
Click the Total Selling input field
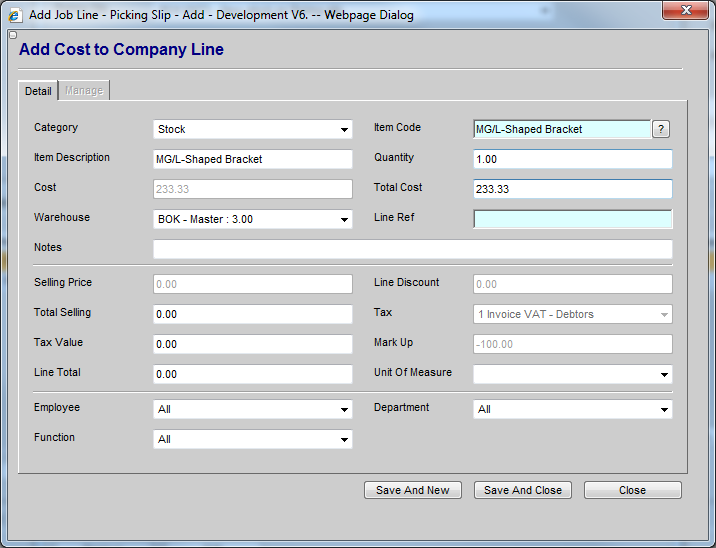(253, 314)
